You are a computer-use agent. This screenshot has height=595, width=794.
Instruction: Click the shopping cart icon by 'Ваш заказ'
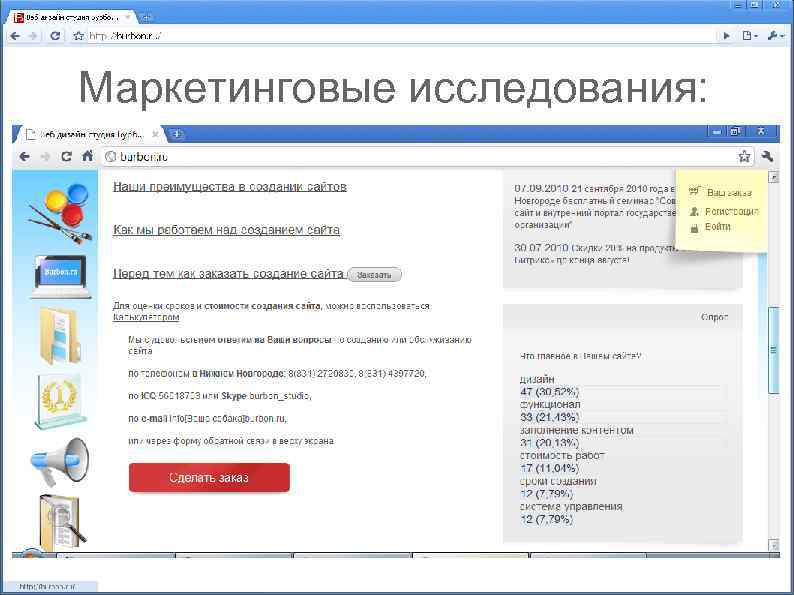coord(694,191)
